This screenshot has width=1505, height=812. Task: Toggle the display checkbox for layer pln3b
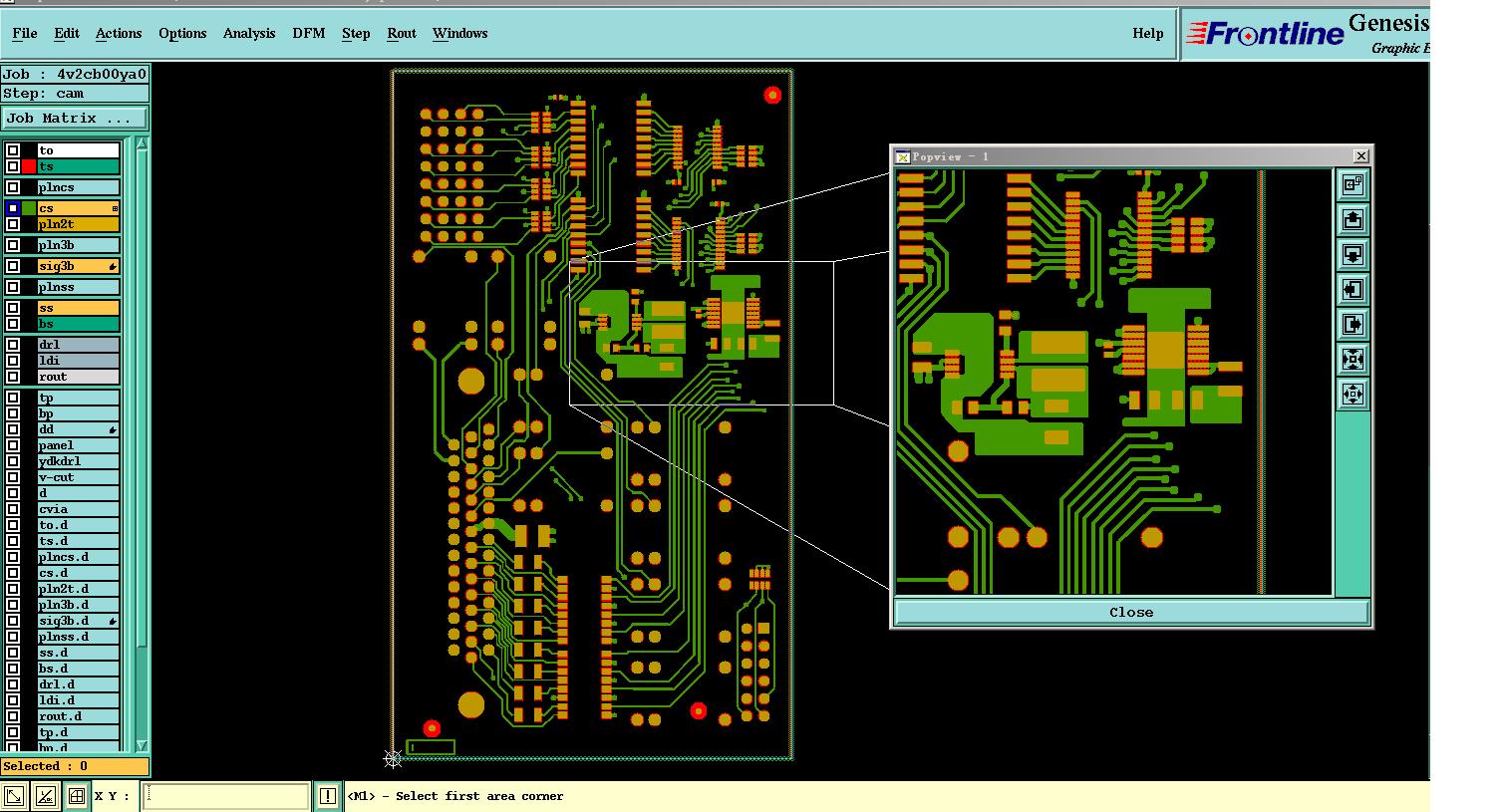[x=13, y=245]
